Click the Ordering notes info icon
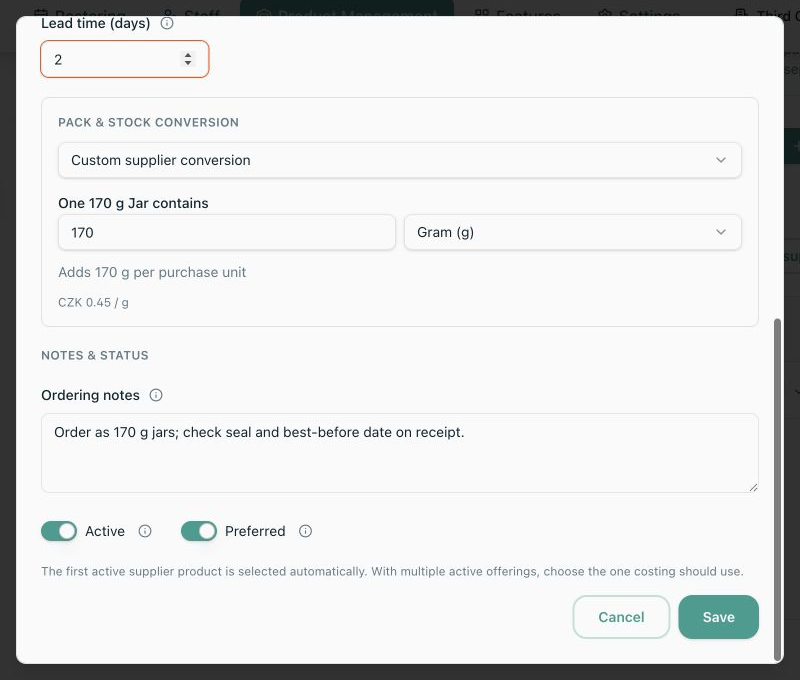Image resolution: width=800 pixels, height=680 pixels. tap(156, 395)
